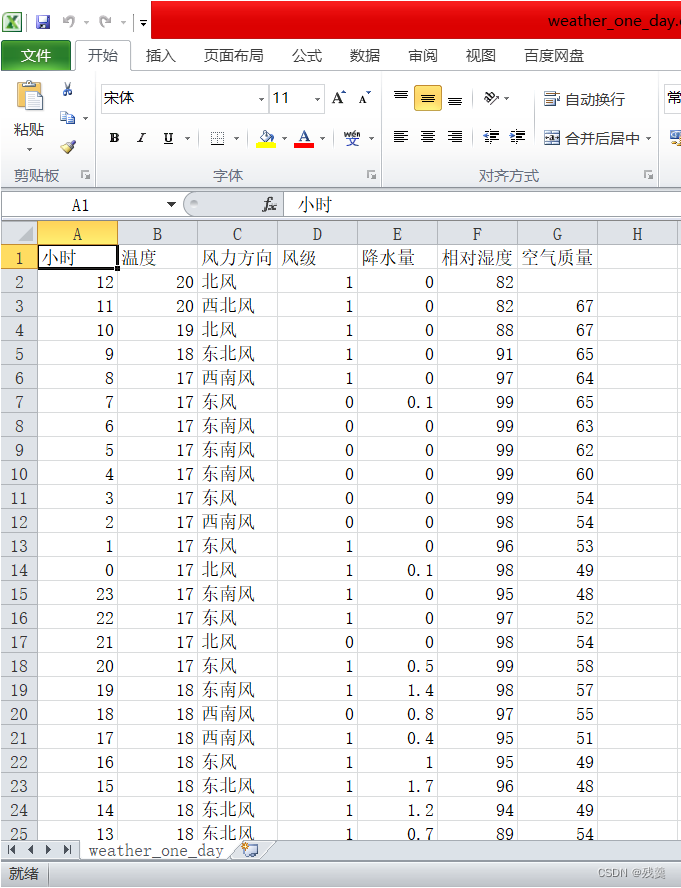Cut selection with the scissors icon

[x=67, y=89]
